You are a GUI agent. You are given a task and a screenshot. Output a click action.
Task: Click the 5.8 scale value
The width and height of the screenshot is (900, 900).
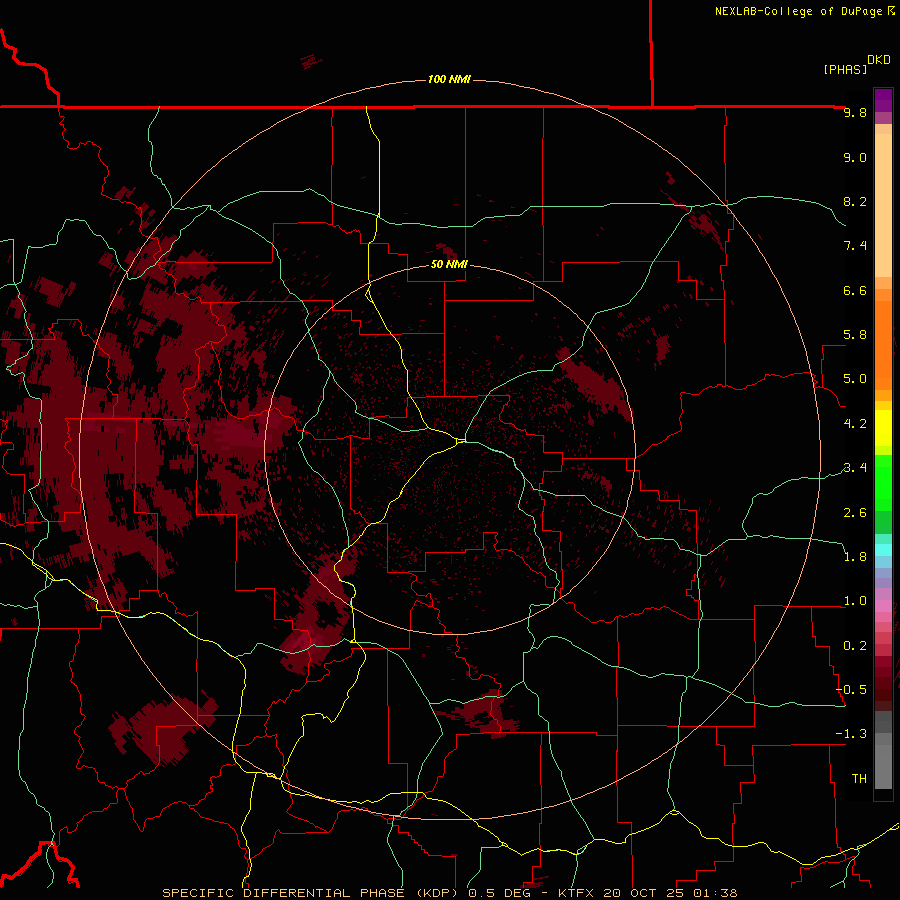click(x=855, y=335)
